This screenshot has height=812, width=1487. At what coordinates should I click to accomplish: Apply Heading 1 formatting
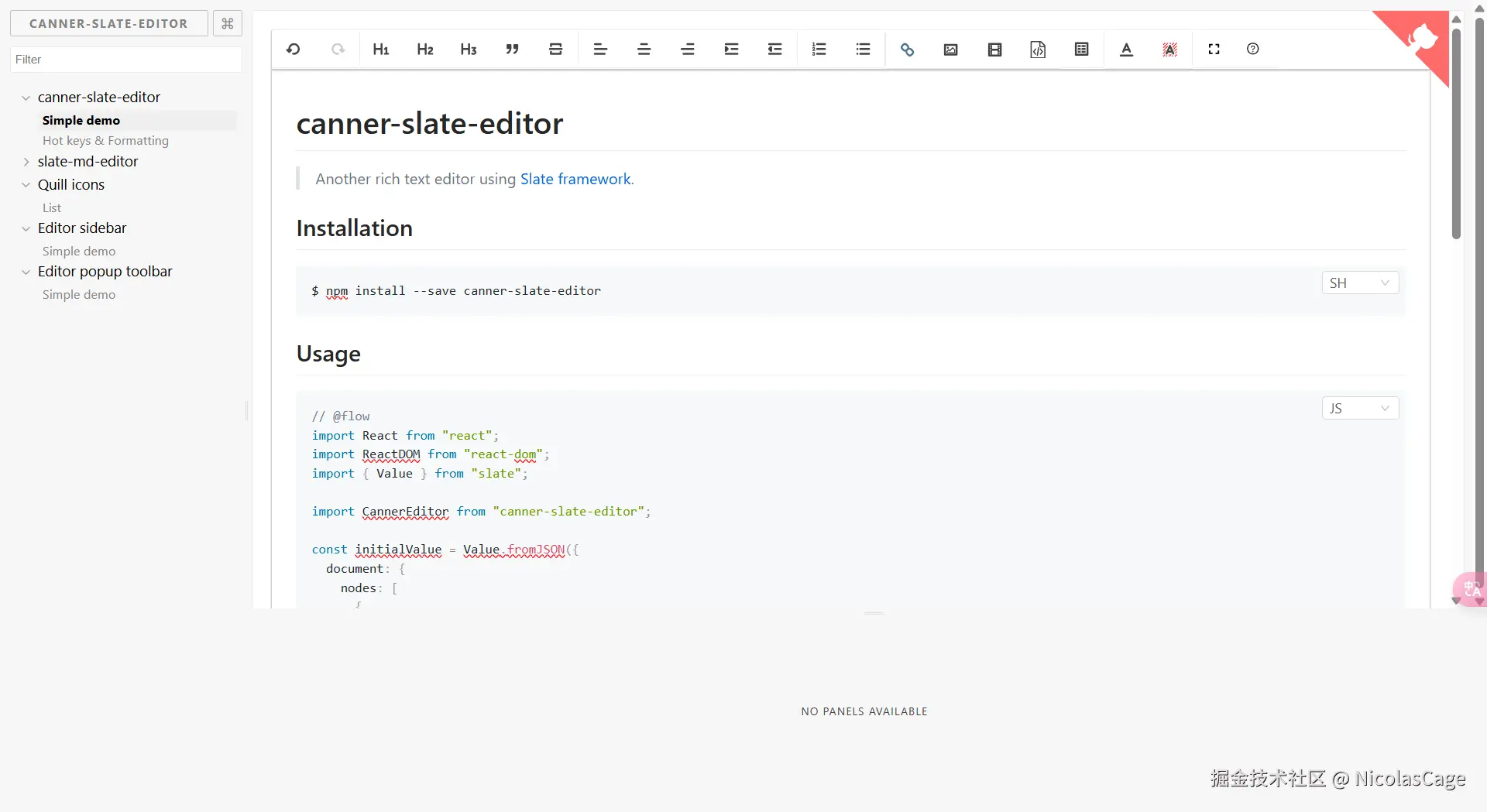(x=381, y=50)
